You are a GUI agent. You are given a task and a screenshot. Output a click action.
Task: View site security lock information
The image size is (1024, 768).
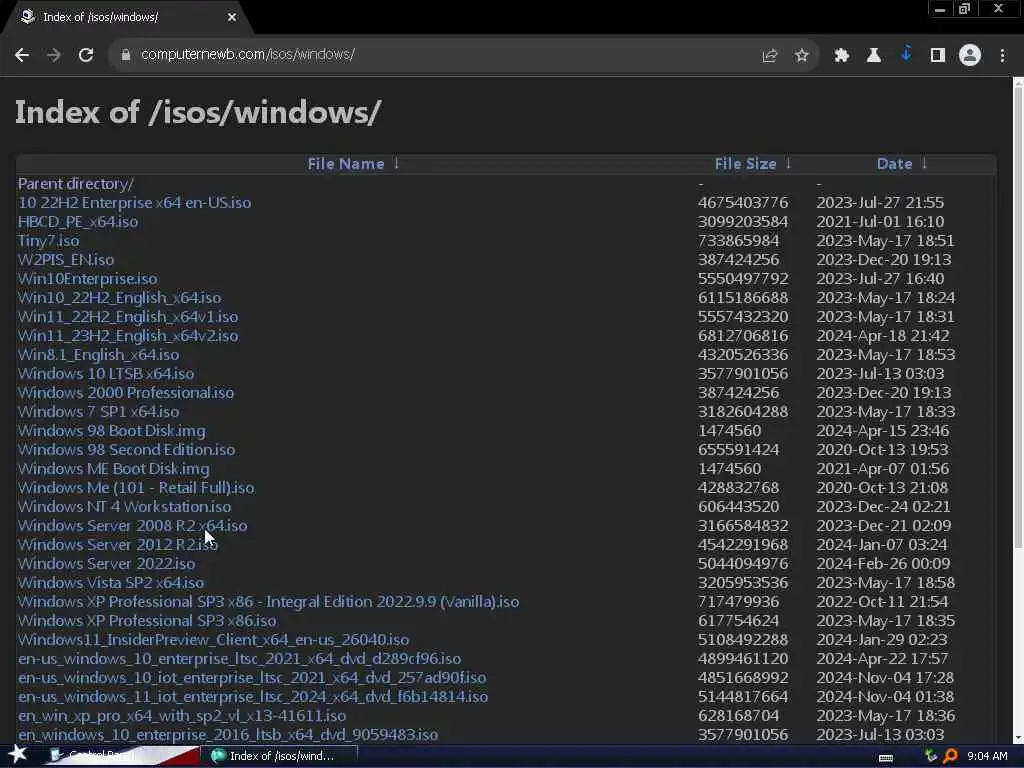tap(125, 55)
